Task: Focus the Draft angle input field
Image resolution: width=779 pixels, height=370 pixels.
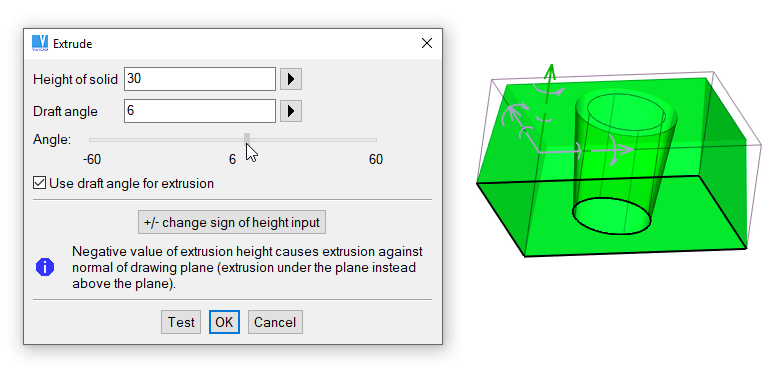Action: [x=200, y=111]
